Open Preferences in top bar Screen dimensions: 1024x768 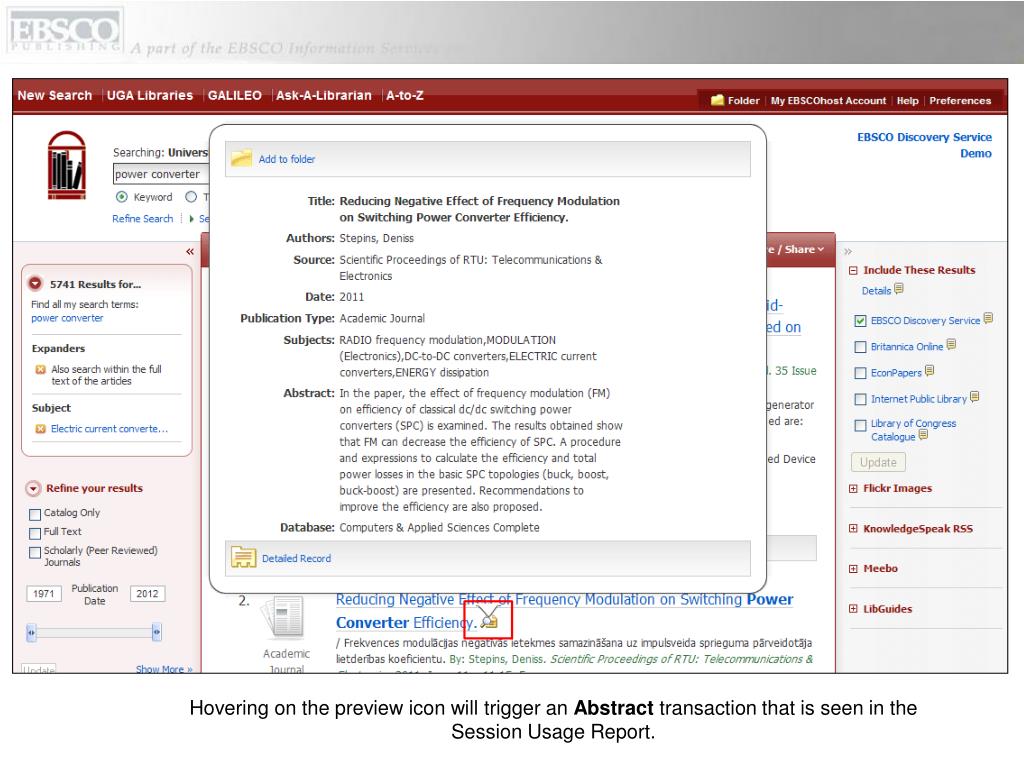(x=960, y=101)
